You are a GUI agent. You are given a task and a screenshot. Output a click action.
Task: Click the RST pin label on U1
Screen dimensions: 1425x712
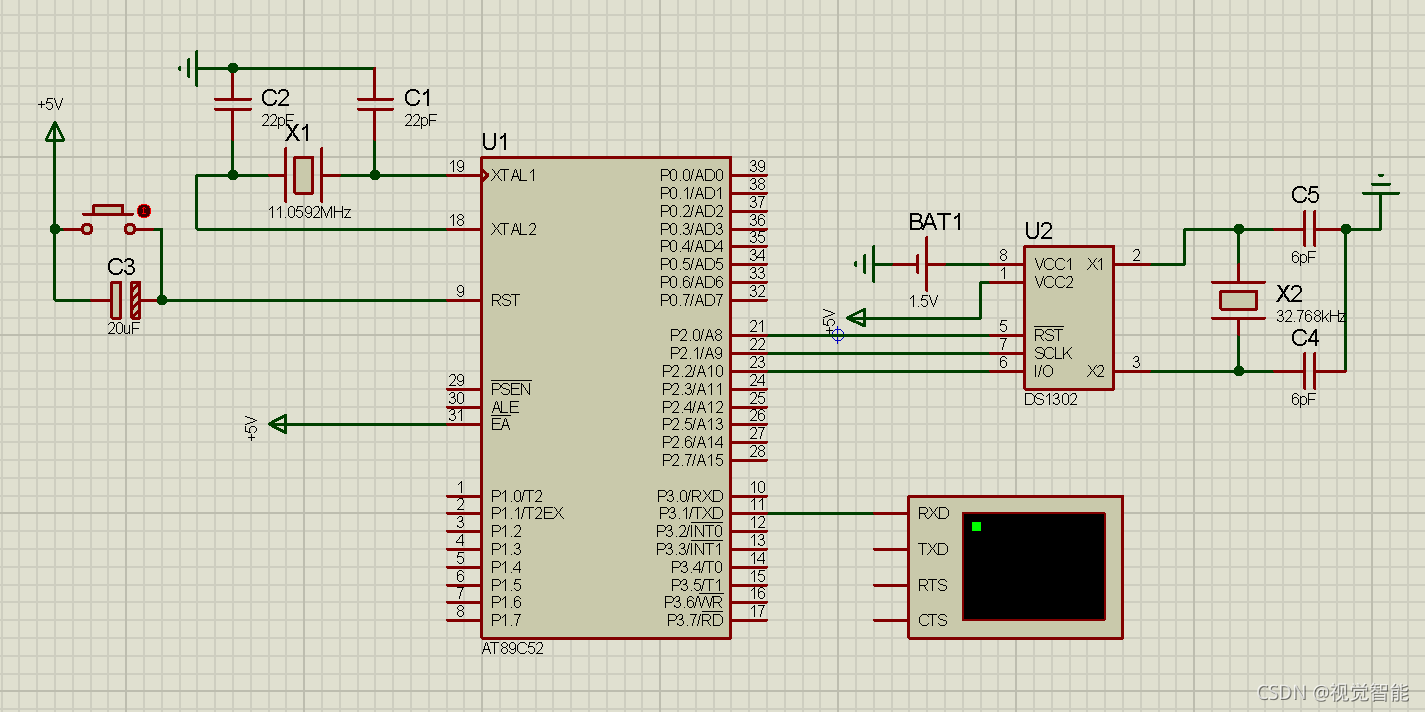point(505,300)
